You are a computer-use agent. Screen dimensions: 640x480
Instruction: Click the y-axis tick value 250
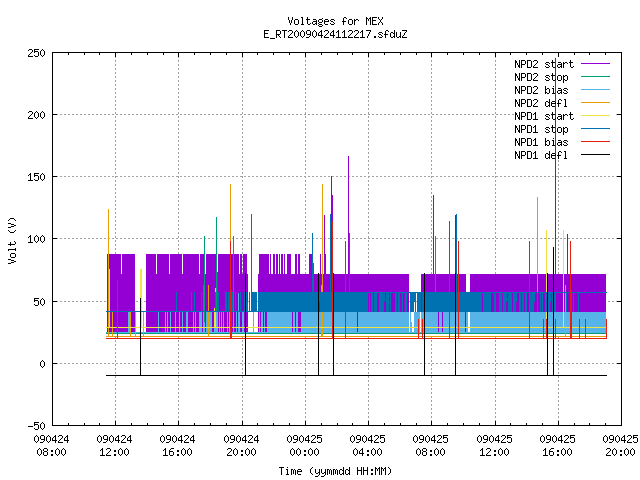point(36,53)
